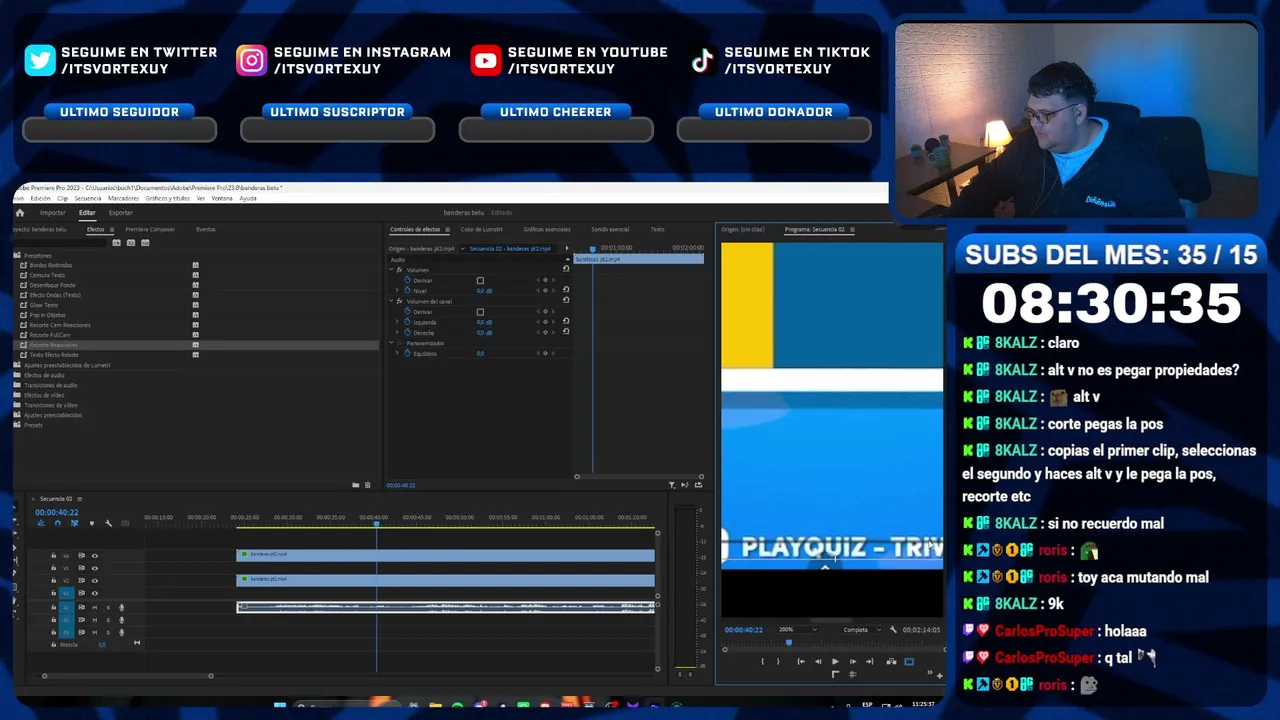Go to the Premiere Pro Home screen icon
Screen dimensions: 1280x720
[x=19, y=213]
